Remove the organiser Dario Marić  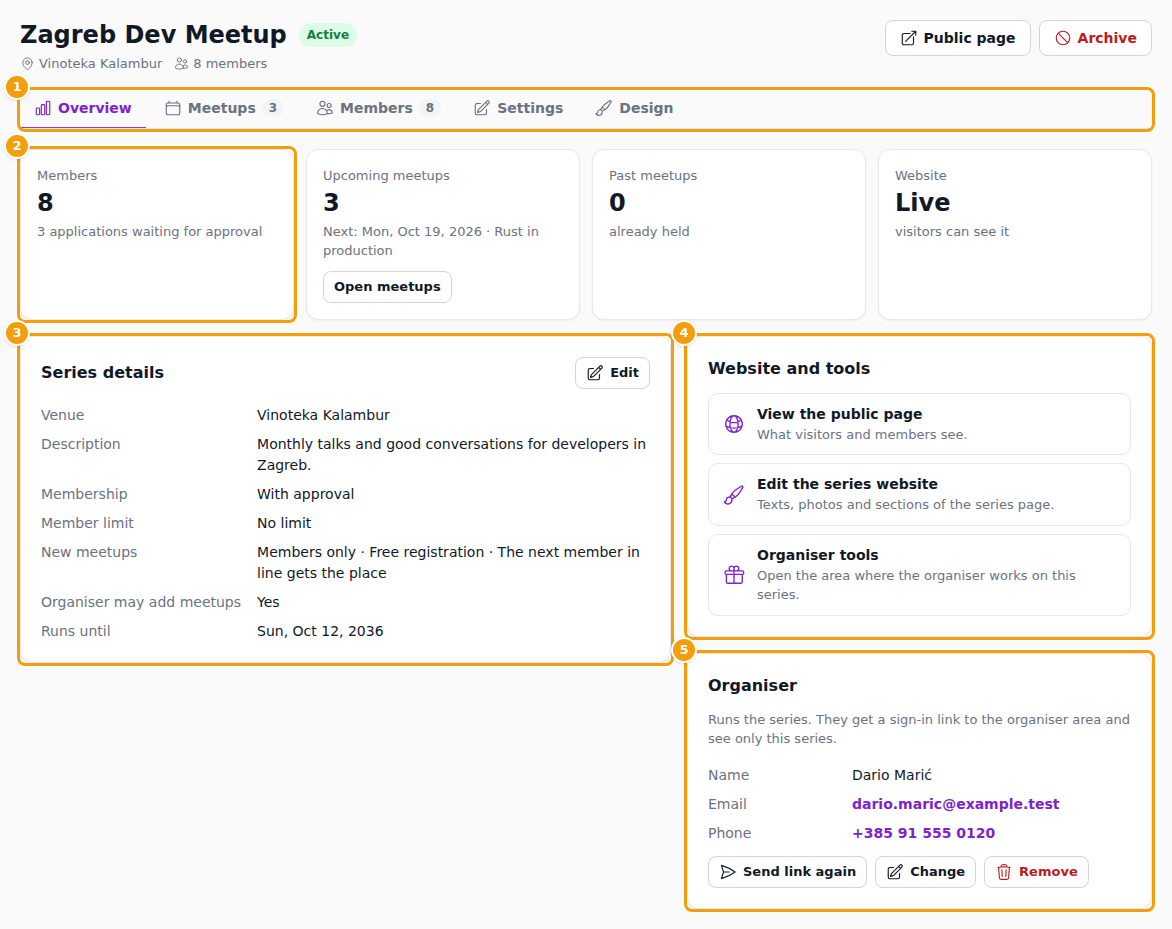click(x=1036, y=872)
